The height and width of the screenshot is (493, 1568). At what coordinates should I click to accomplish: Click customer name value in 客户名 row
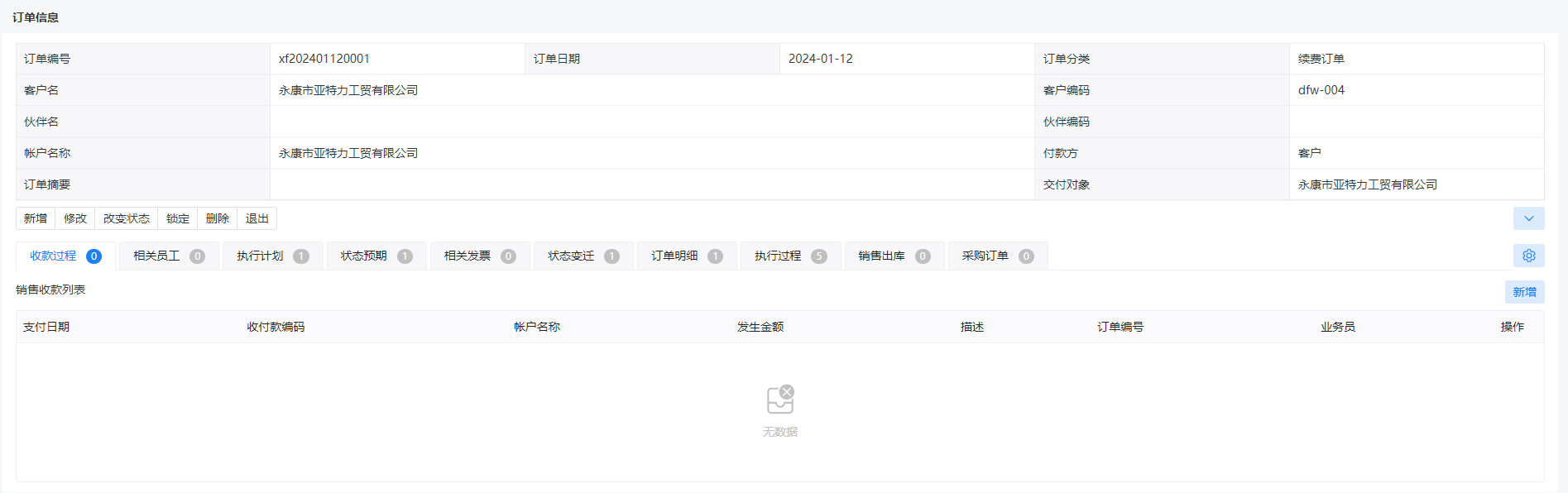(x=348, y=90)
